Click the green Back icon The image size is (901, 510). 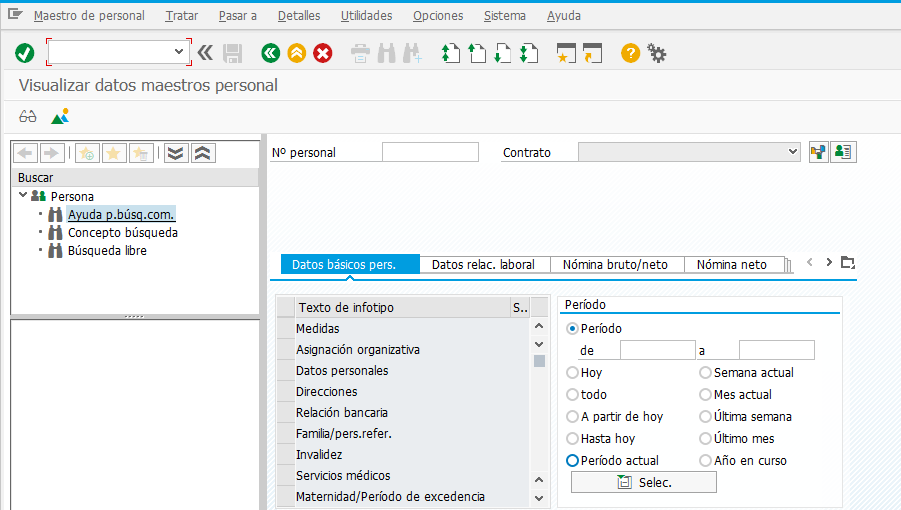pos(270,53)
